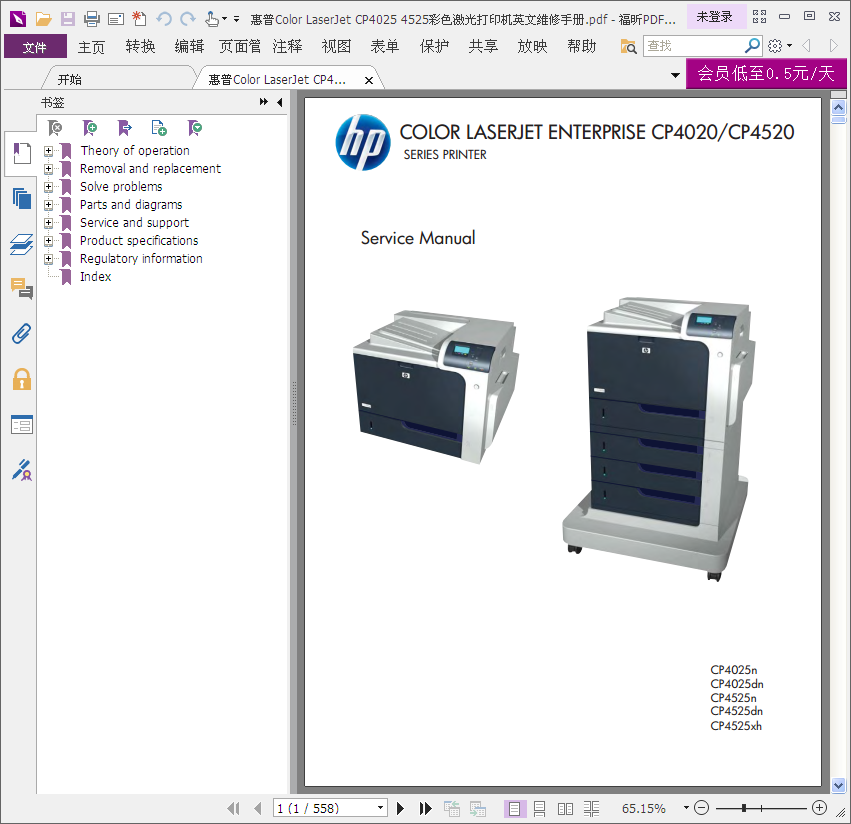This screenshot has height=824, width=851.
Task: Collapse the bookmarks panel with the left arrow
Action: pos(280,102)
